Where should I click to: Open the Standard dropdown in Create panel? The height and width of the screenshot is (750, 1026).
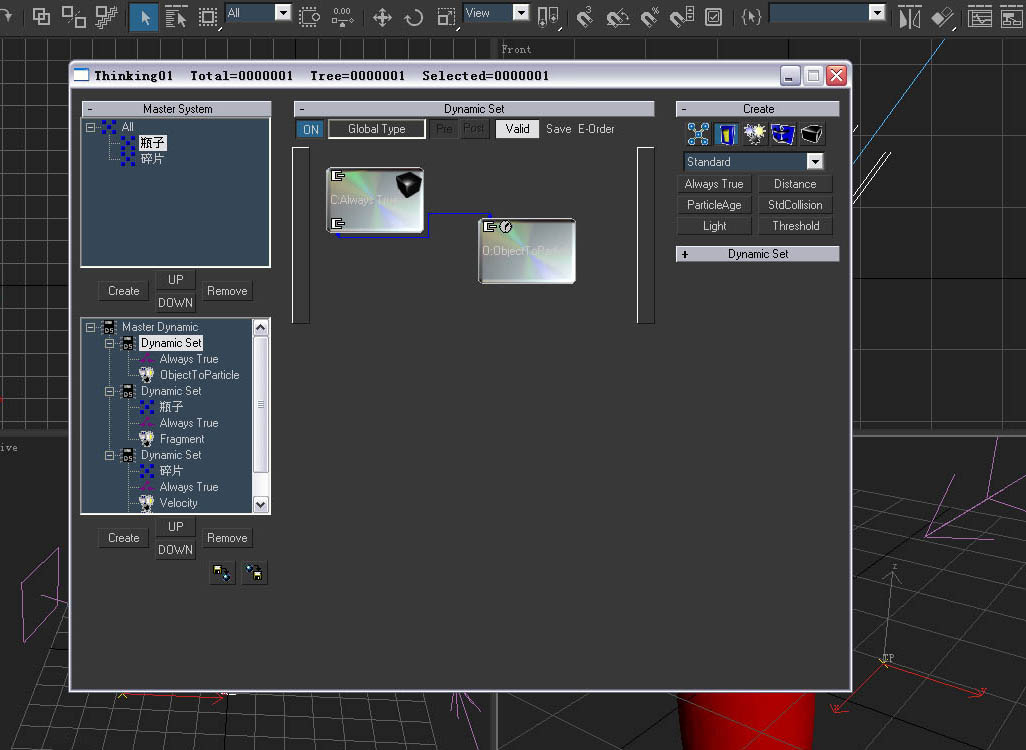point(753,162)
